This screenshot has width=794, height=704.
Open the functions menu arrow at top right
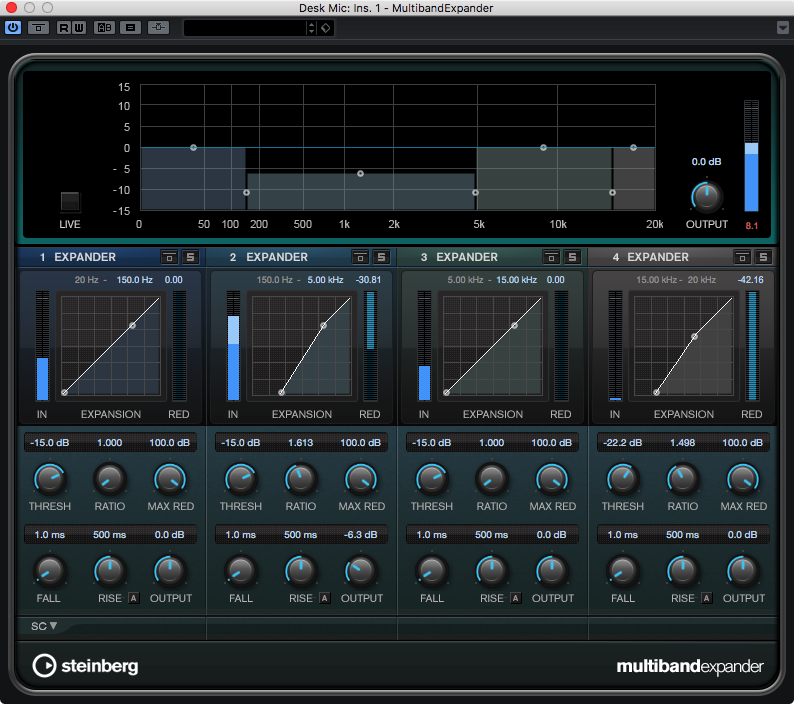click(x=782, y=27)
